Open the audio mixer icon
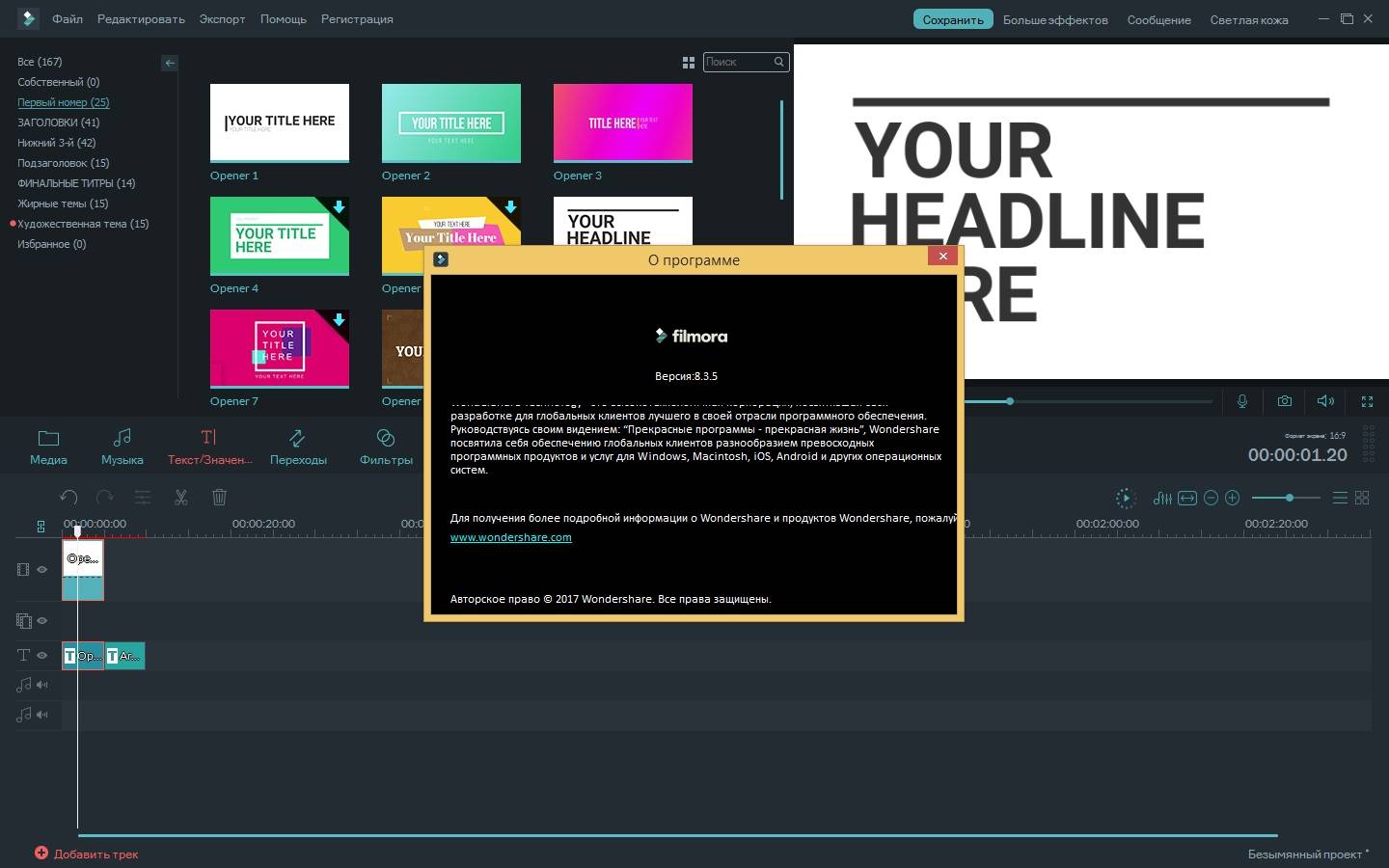The height and width of the screenshot is (868, 1389). point(1162,499)
